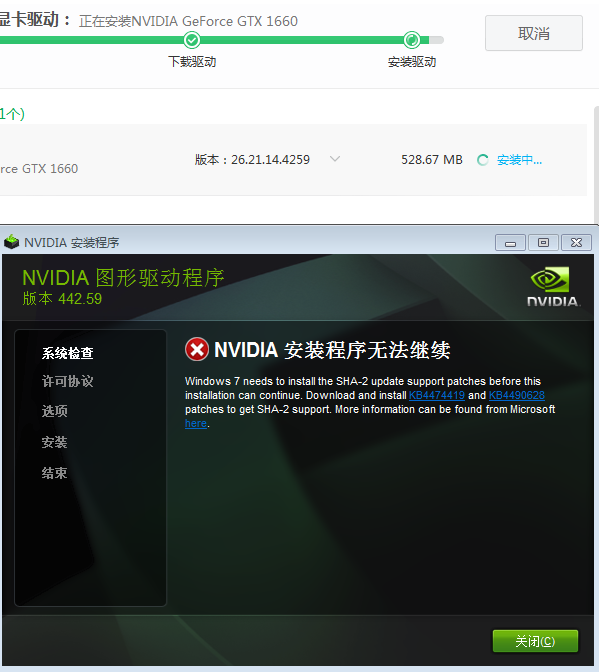This screenshot has height=672, width=599.
Task: Click the NVIDIA 安装程序无法继续 heading
Action: 332,350
